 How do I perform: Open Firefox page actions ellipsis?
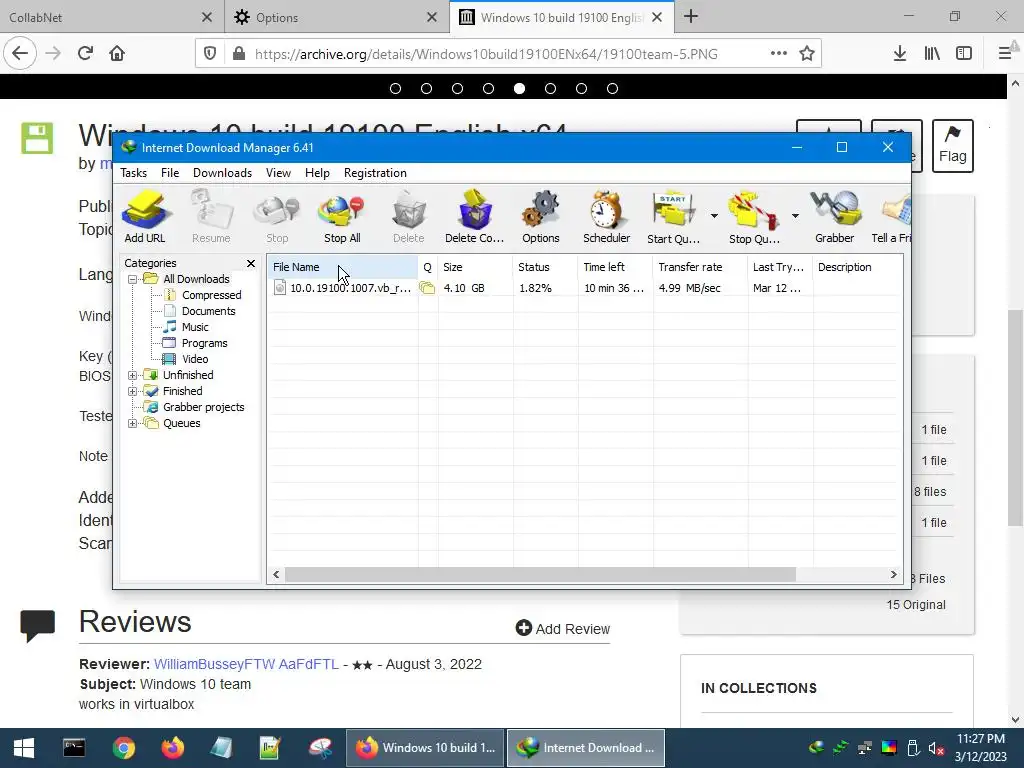778,54
